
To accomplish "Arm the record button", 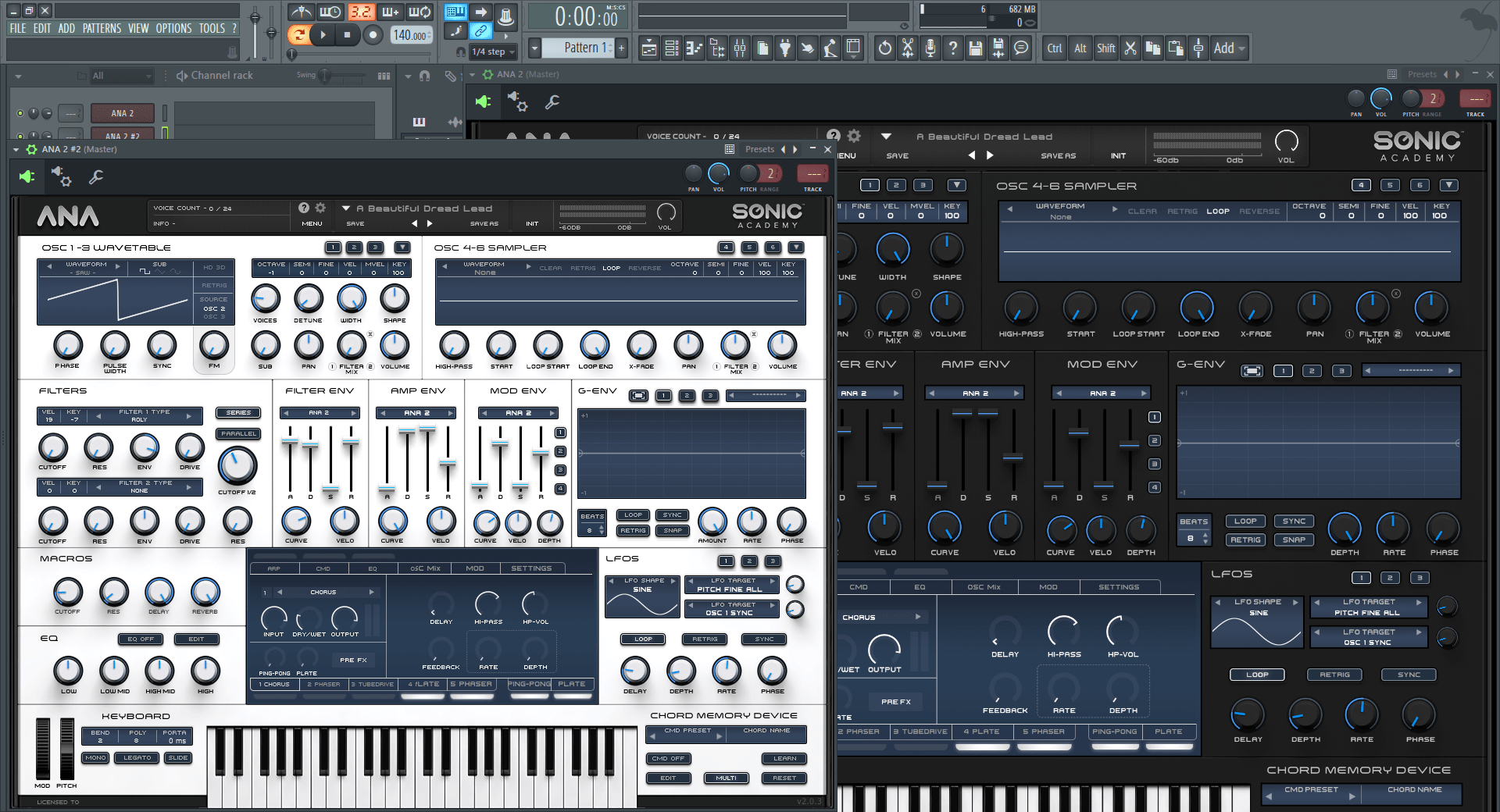I will (373, 34).
